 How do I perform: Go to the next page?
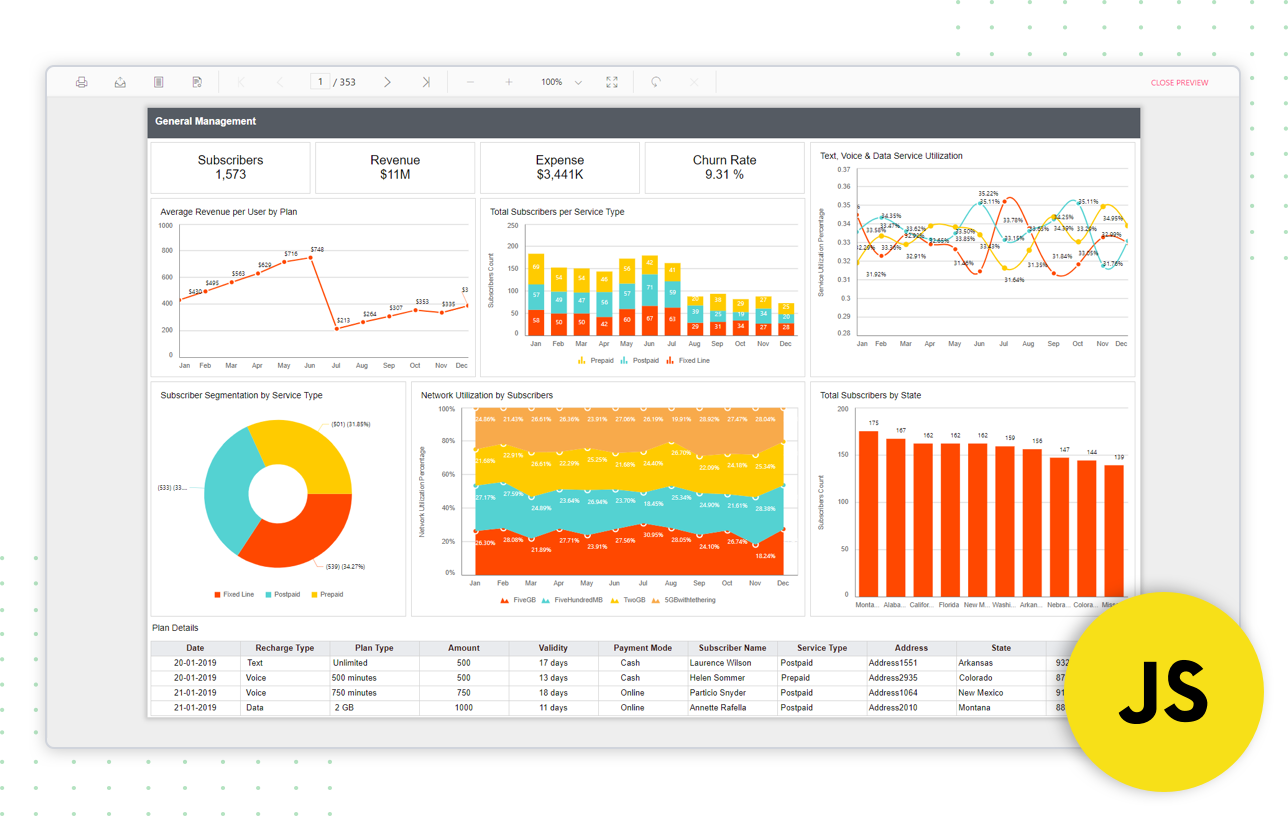coord(387,81)
